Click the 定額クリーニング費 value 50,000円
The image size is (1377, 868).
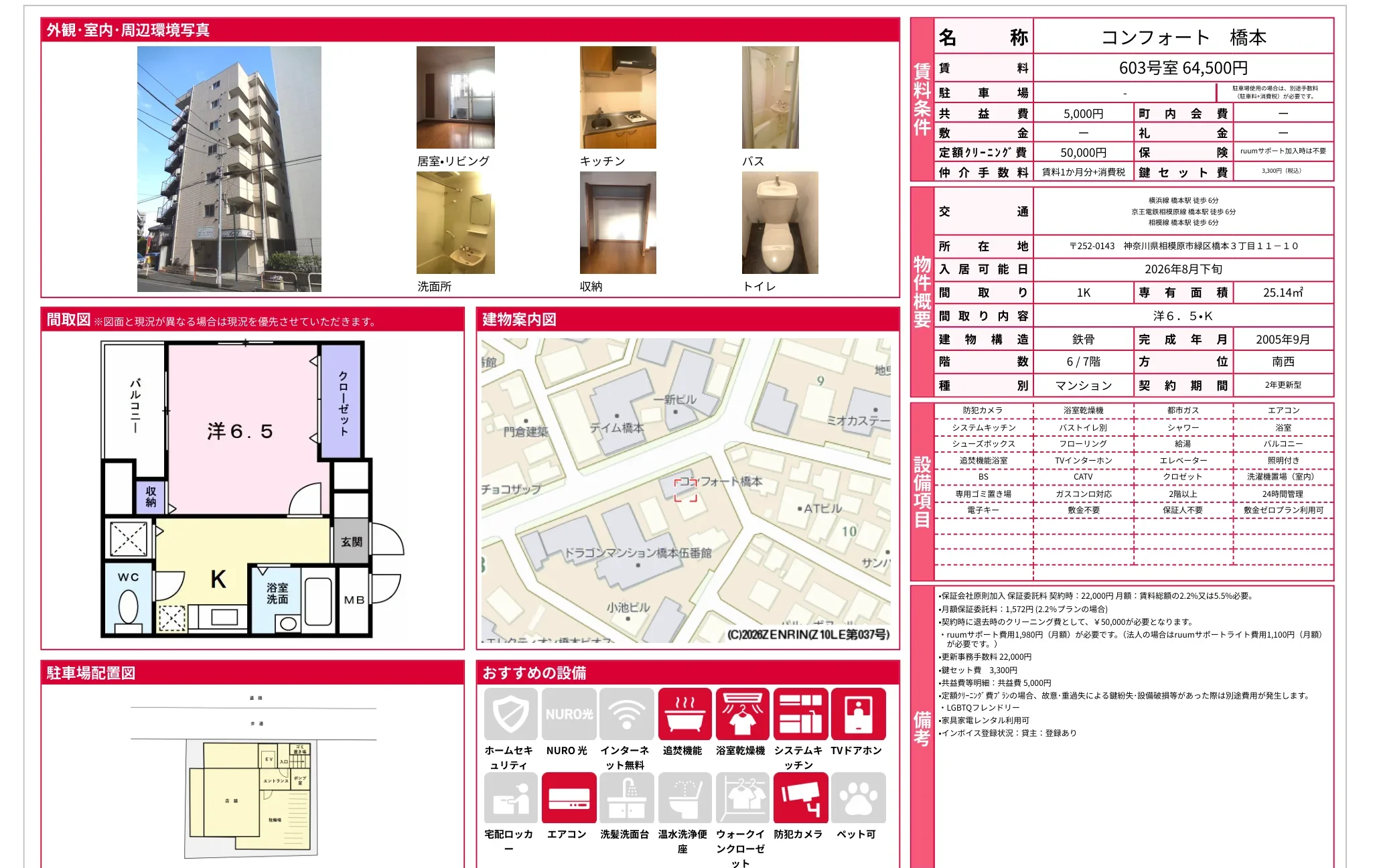pos(1083,153)
